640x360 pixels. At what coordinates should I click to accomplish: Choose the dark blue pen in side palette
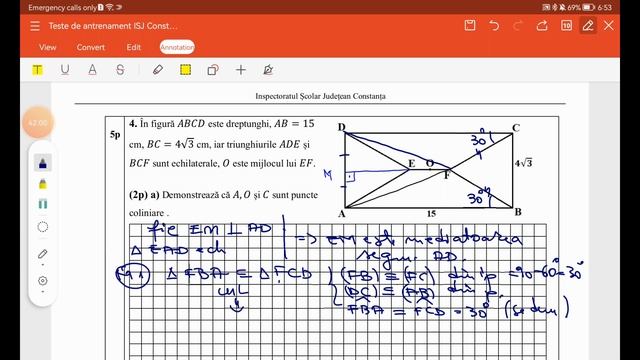(x=43, y=162)
